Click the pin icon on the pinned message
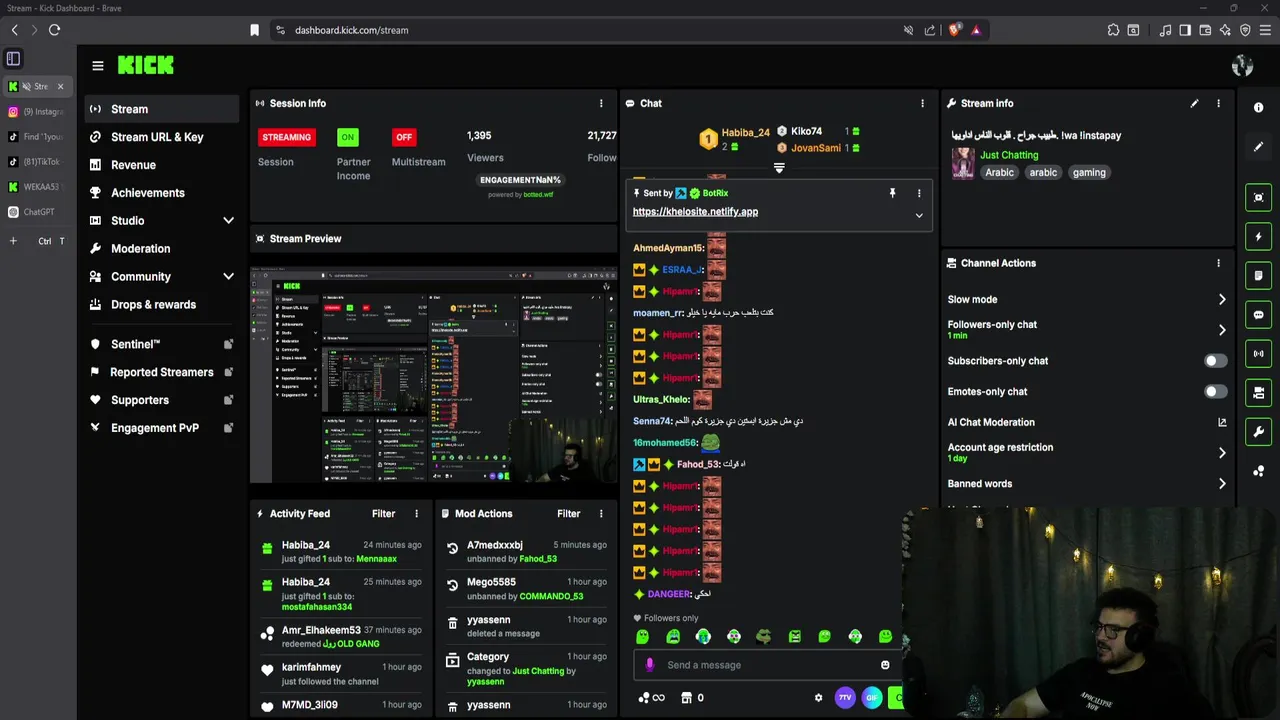 pos(892,193)
